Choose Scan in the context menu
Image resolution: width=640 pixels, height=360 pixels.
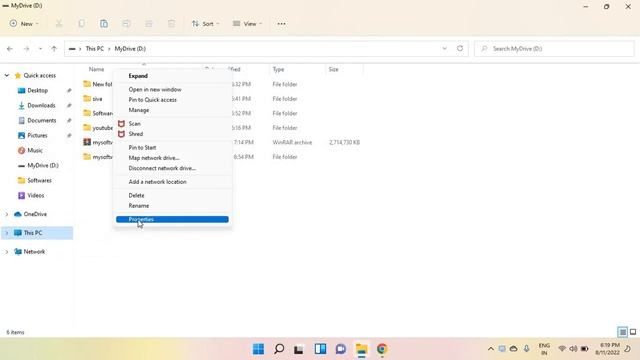coord(172,124)
